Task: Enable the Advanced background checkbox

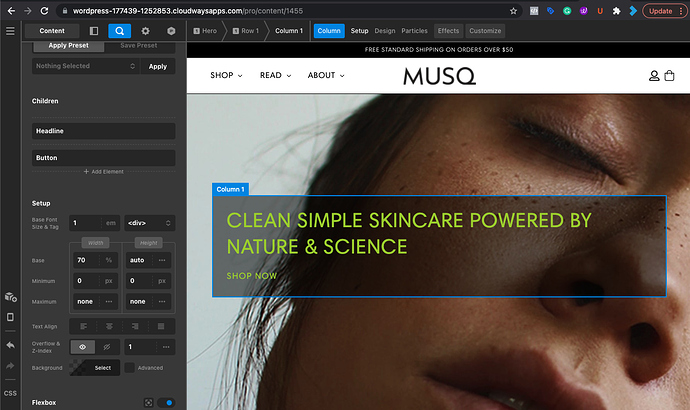Action: [x=130, y=368]
